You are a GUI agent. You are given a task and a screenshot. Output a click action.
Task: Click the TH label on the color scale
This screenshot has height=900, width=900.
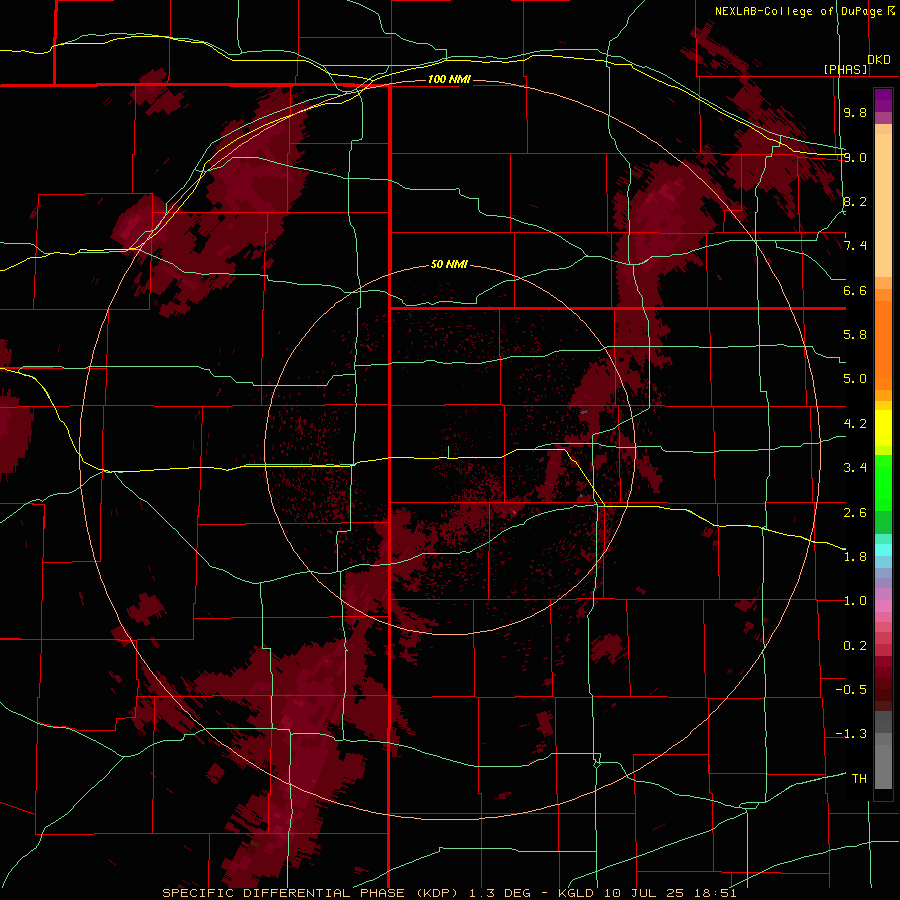[859, 779]
